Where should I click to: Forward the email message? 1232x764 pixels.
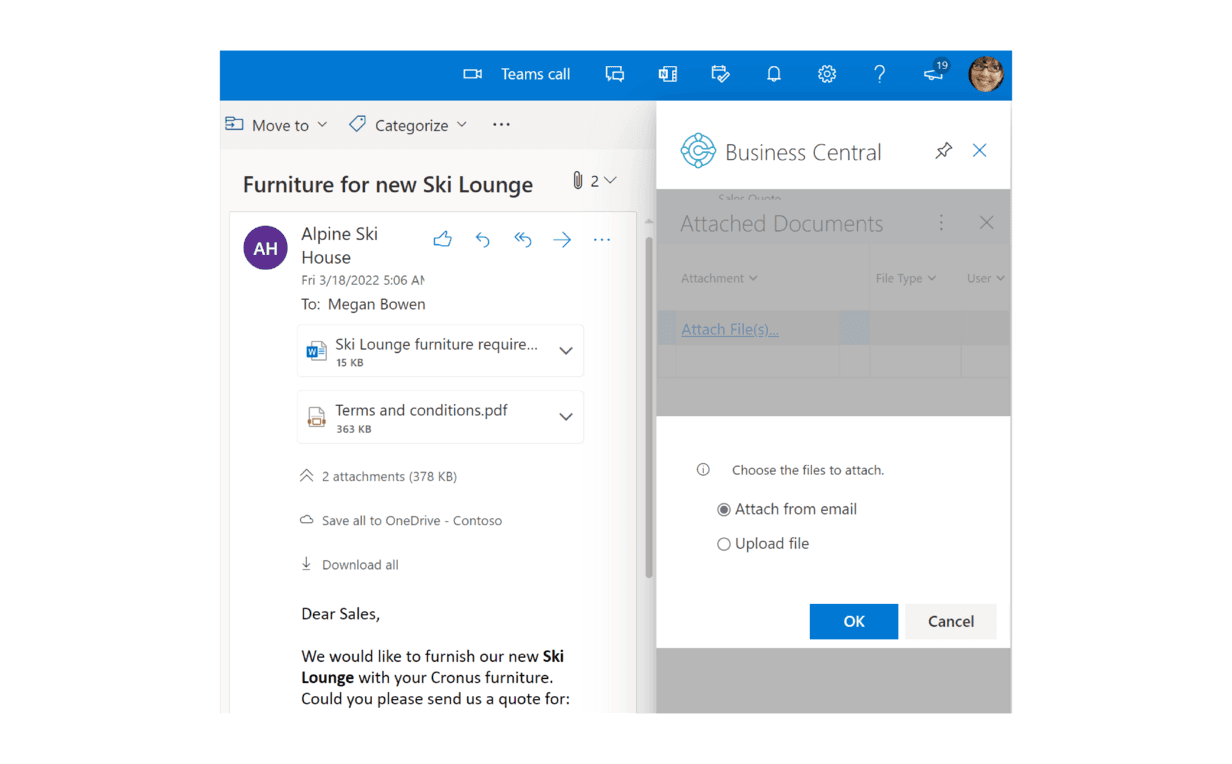click(562, 239)
